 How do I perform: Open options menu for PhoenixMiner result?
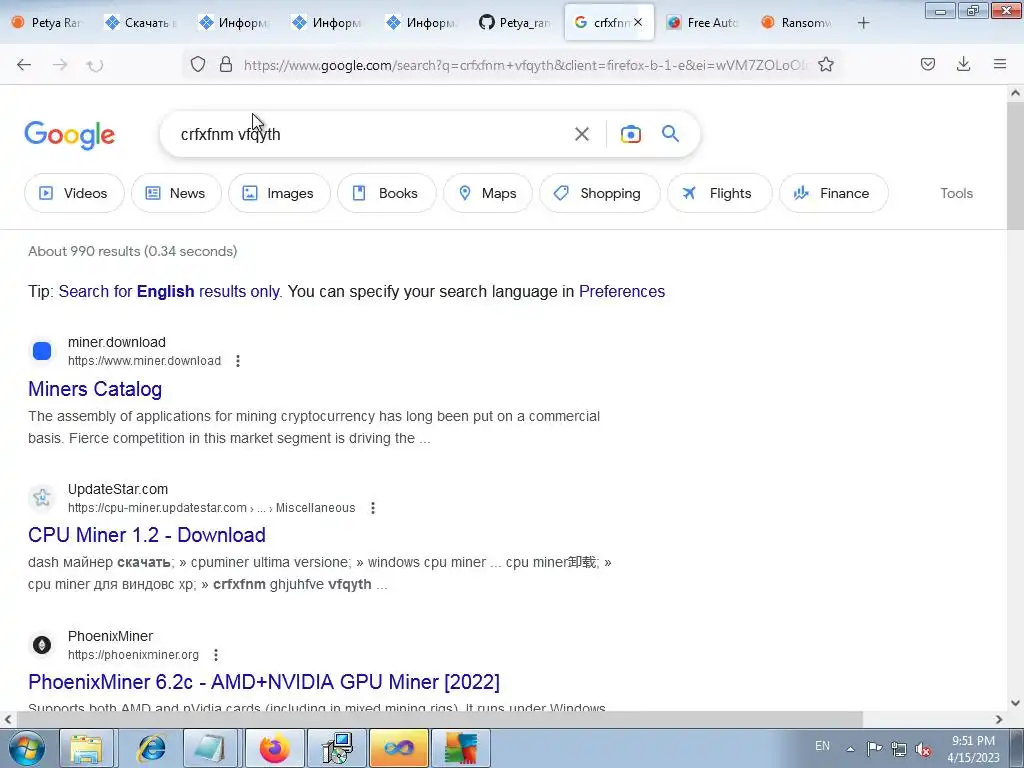coord(216,655)
